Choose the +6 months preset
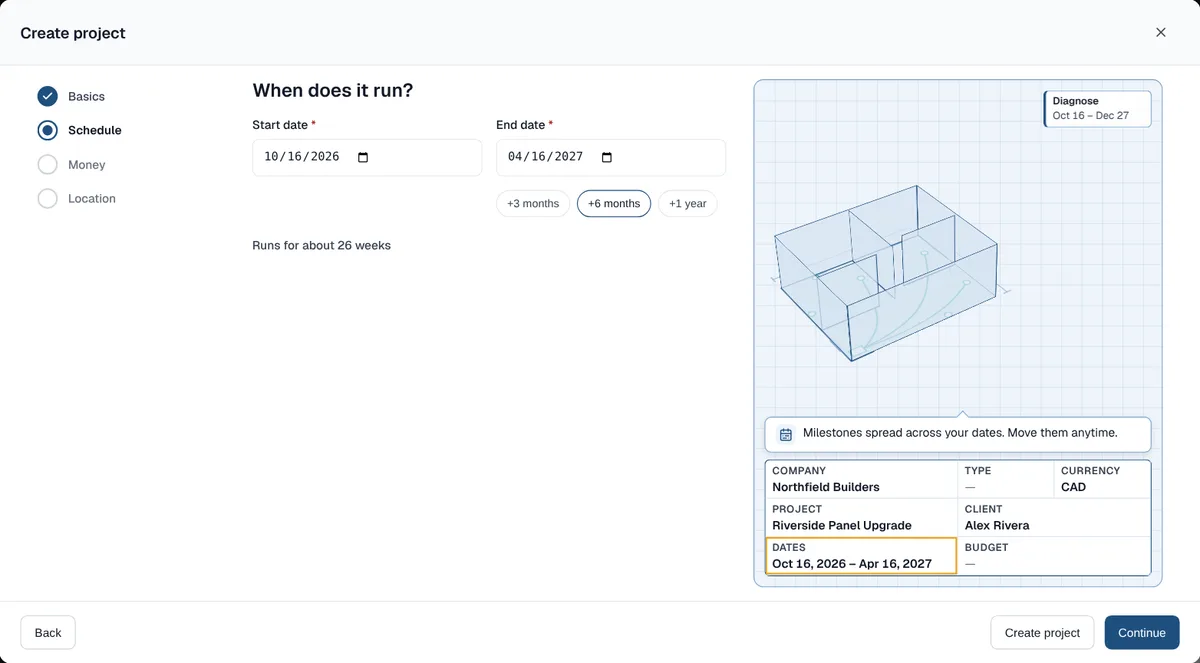This screenshot has width=1200, height=663. click(x=614, y=203)
